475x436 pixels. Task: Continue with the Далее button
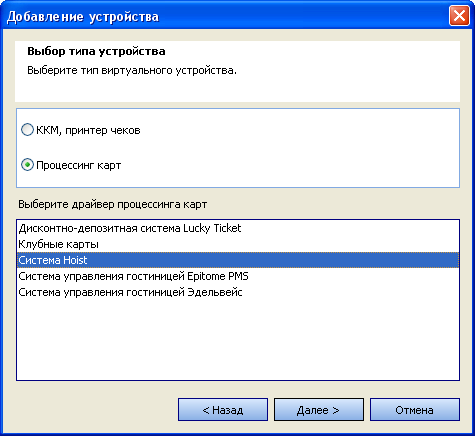coord(319,409)
